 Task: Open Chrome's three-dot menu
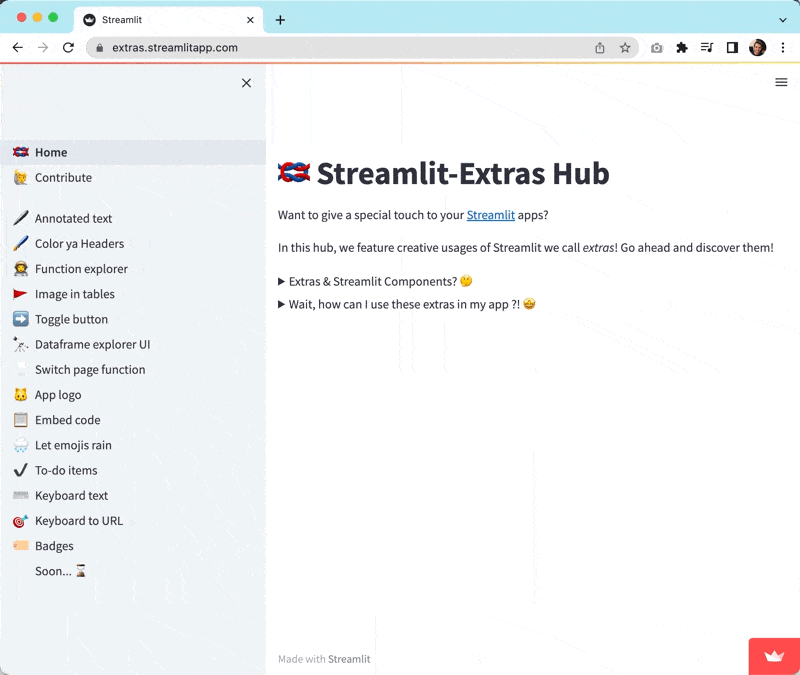pos(783,47)
